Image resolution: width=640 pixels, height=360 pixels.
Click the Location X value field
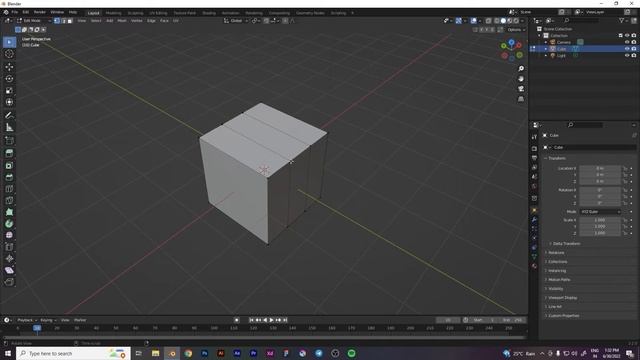tap(600, 168)
